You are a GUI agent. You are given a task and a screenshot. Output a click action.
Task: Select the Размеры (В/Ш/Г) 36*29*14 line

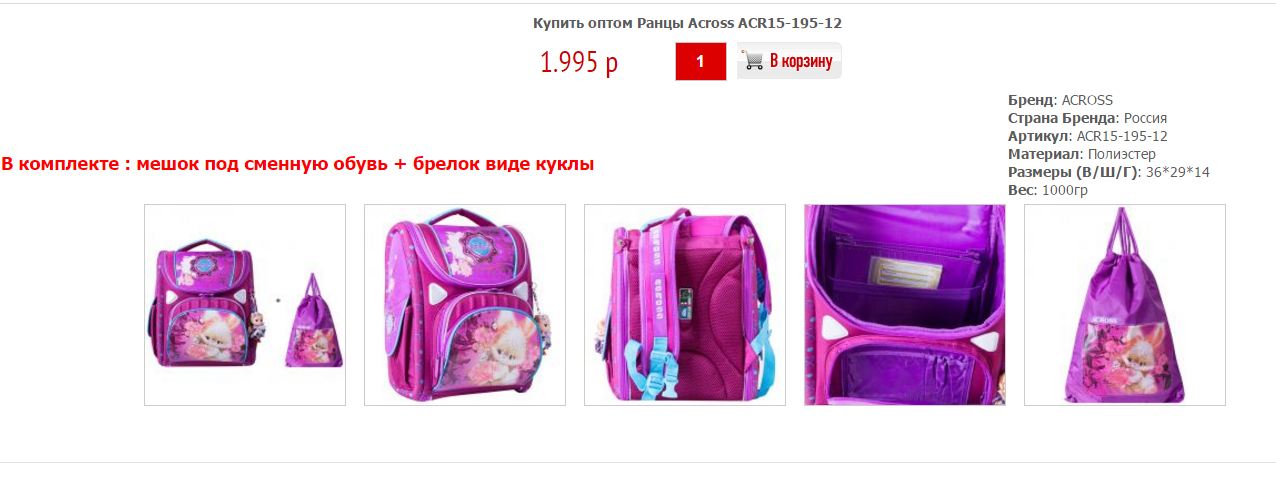[x=1109, y=172]
